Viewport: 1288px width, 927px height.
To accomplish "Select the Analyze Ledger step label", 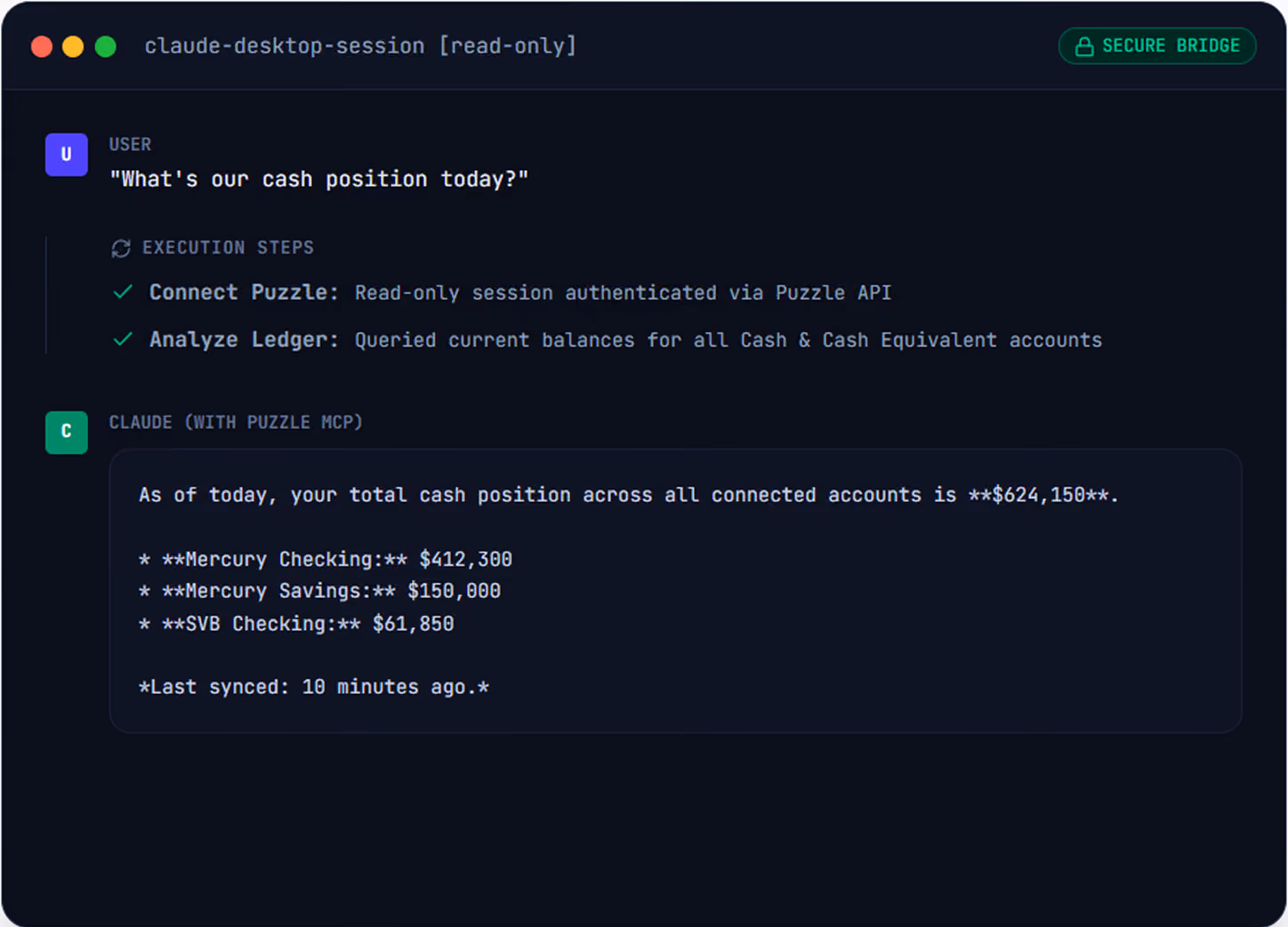I will (244, 339).
